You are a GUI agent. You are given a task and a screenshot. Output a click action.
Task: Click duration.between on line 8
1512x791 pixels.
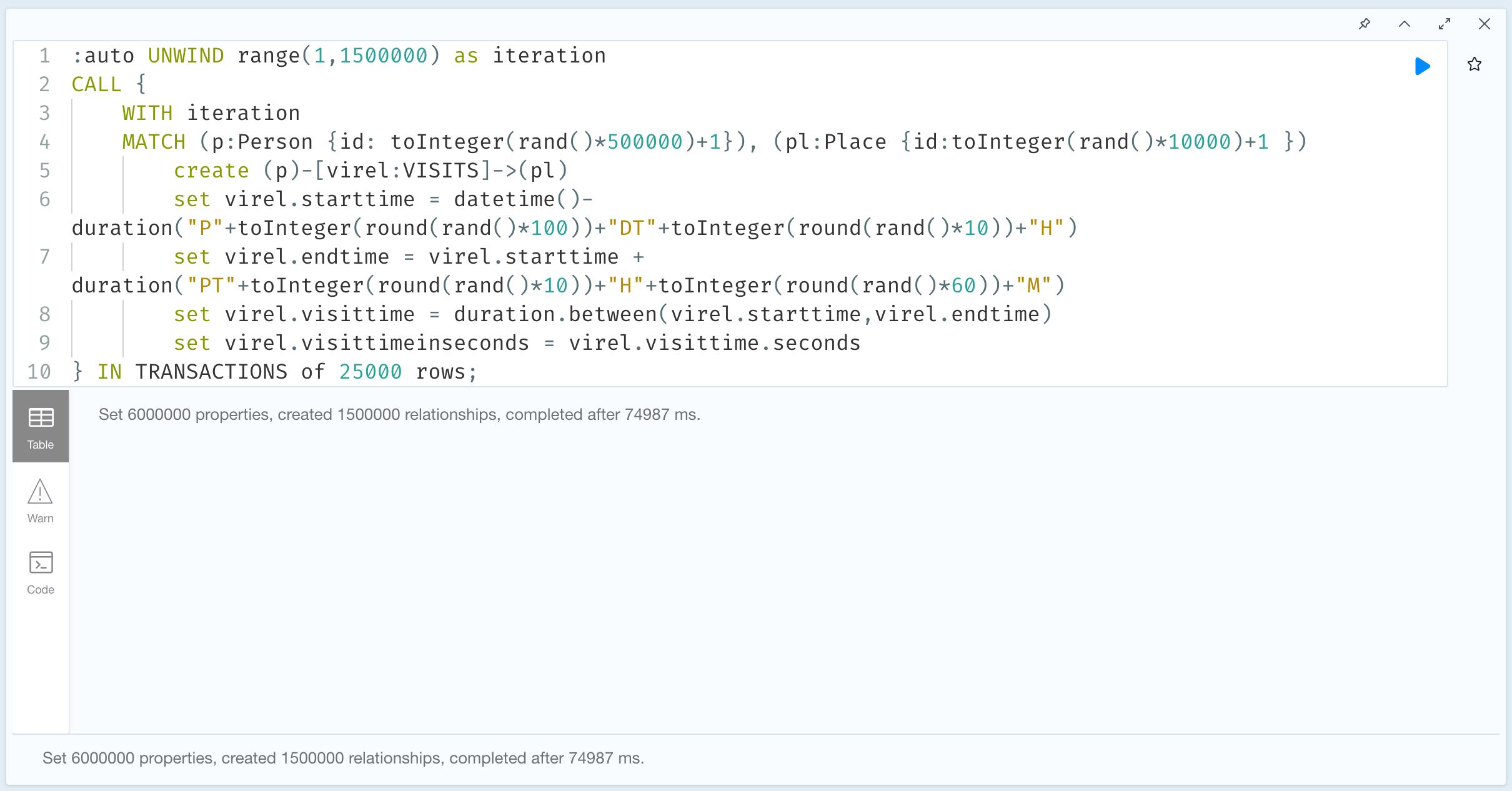click(x=555, y=314)
